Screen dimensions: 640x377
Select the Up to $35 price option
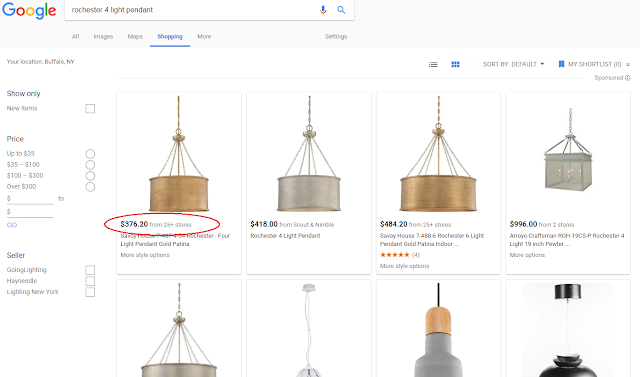90,154
